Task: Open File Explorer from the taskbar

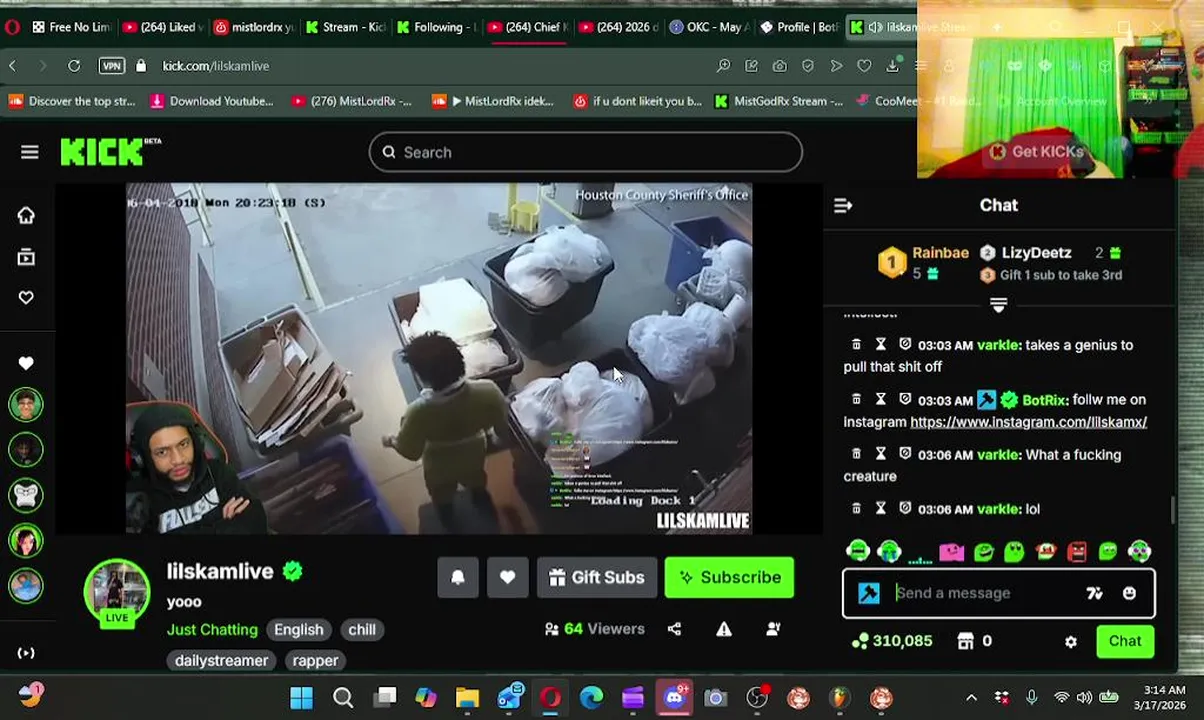Action: (467, 697)
